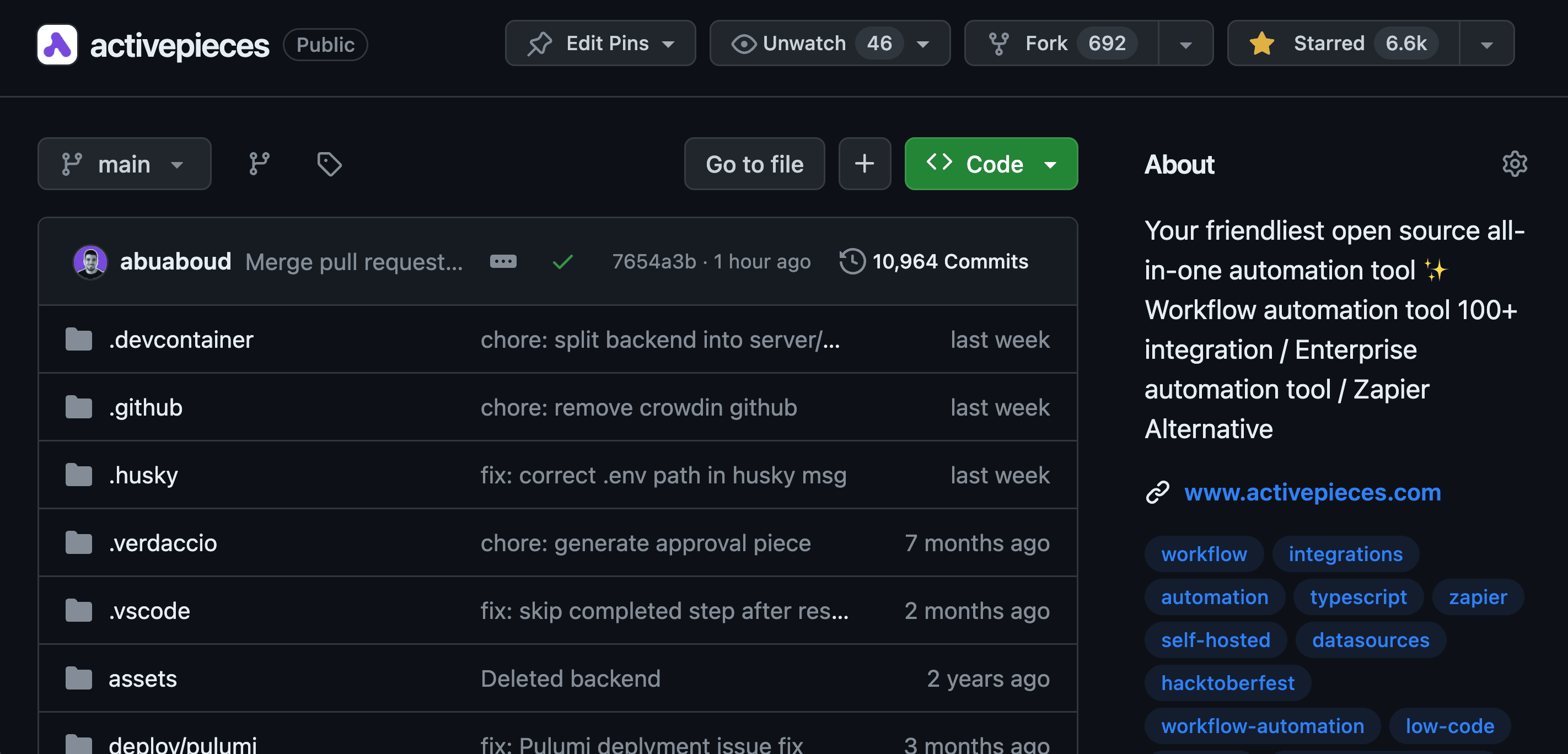Select the datasources topic tag
This screenshot has width=1568, height=754.
[1370, 639]
